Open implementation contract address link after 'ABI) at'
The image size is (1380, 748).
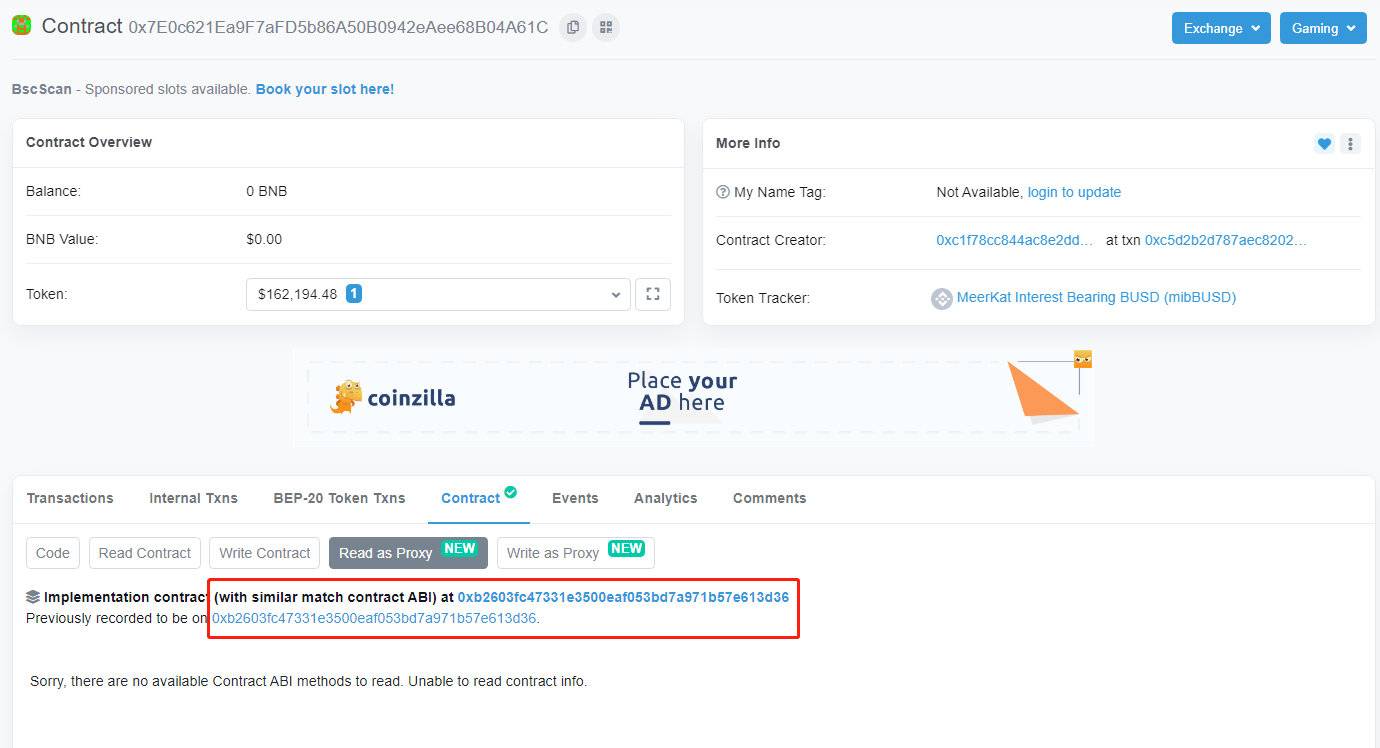623,597
